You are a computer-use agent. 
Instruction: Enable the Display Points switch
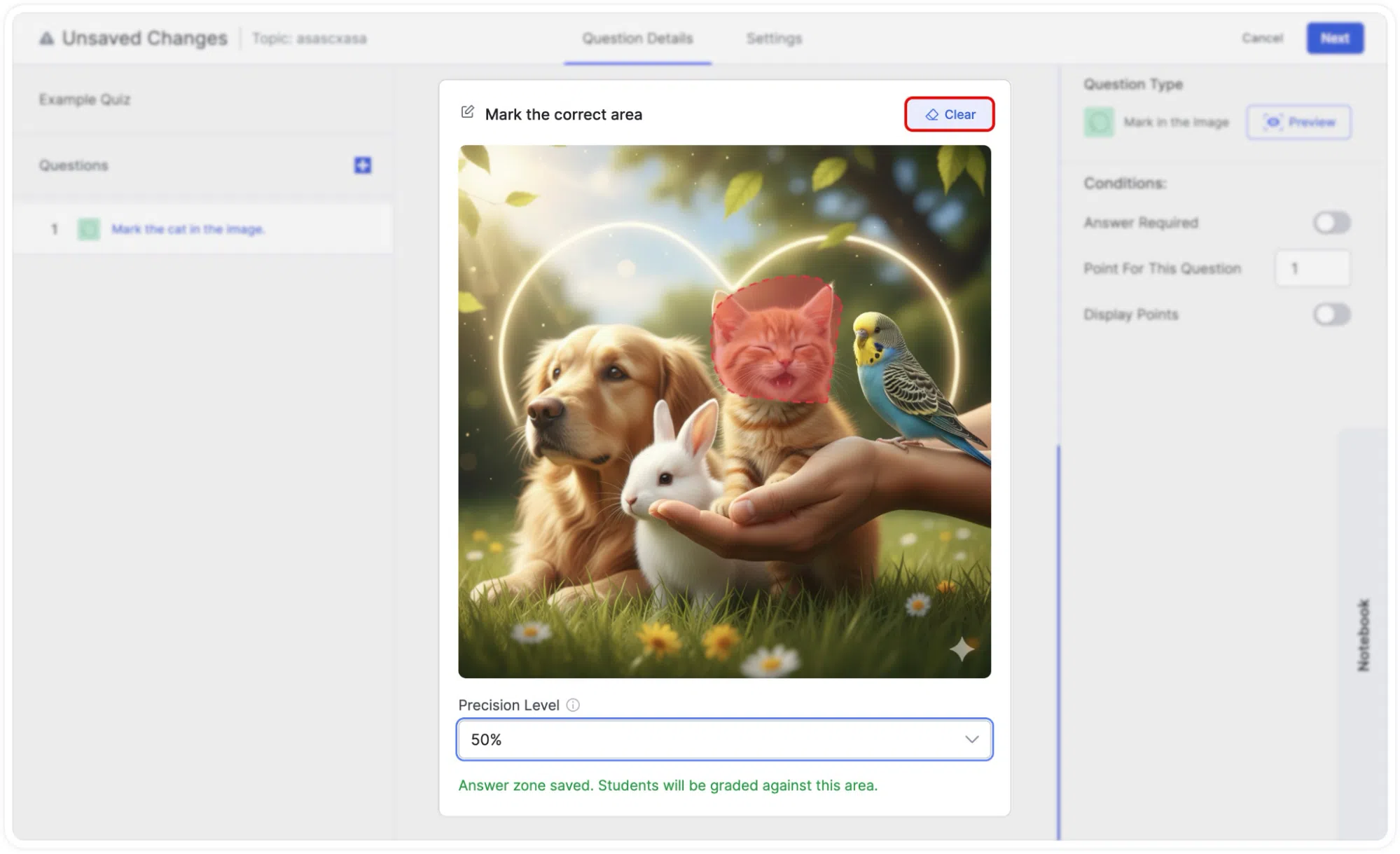[1331, 314]
